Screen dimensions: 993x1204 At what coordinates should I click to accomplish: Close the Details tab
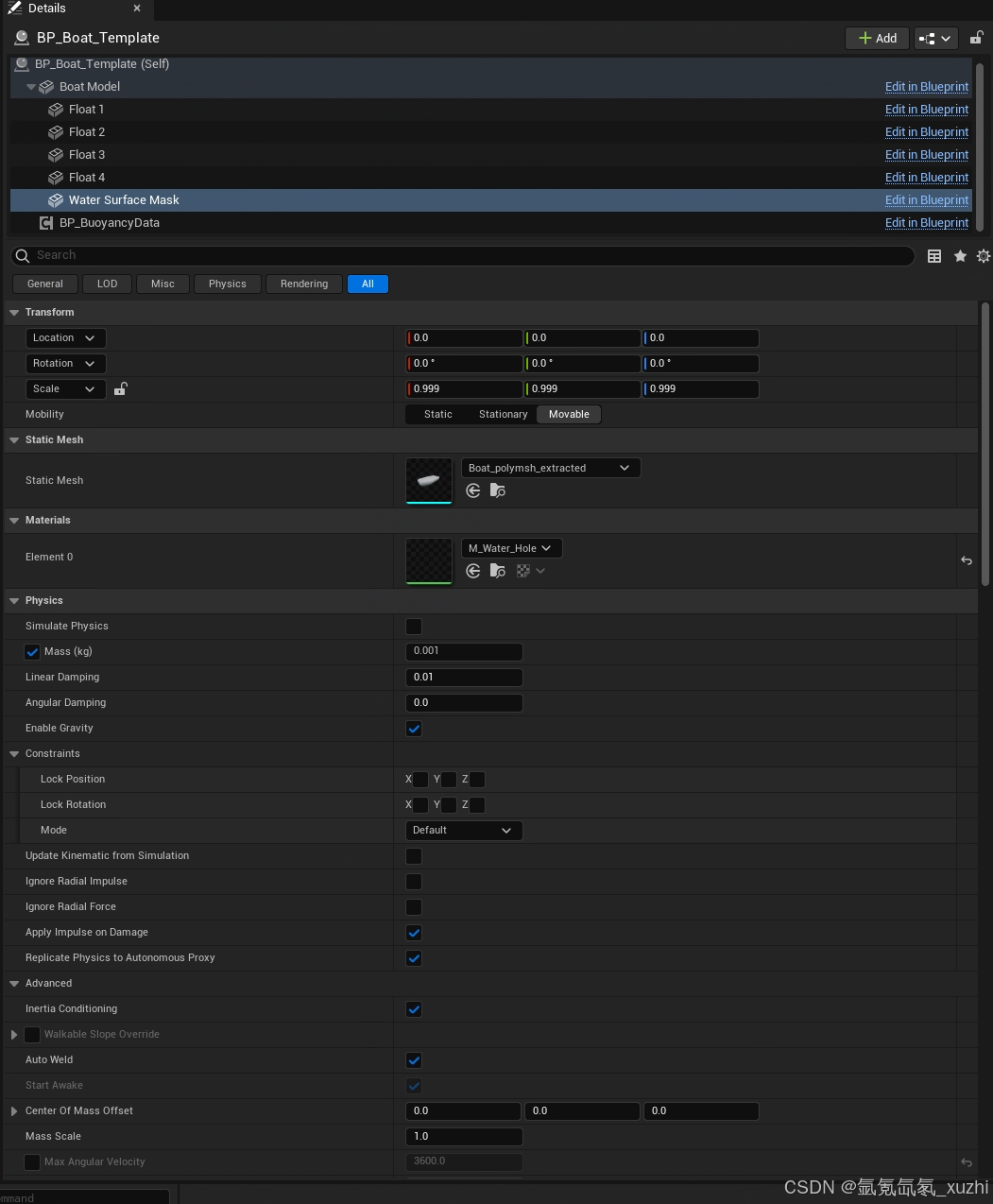[x=137, y=9]
